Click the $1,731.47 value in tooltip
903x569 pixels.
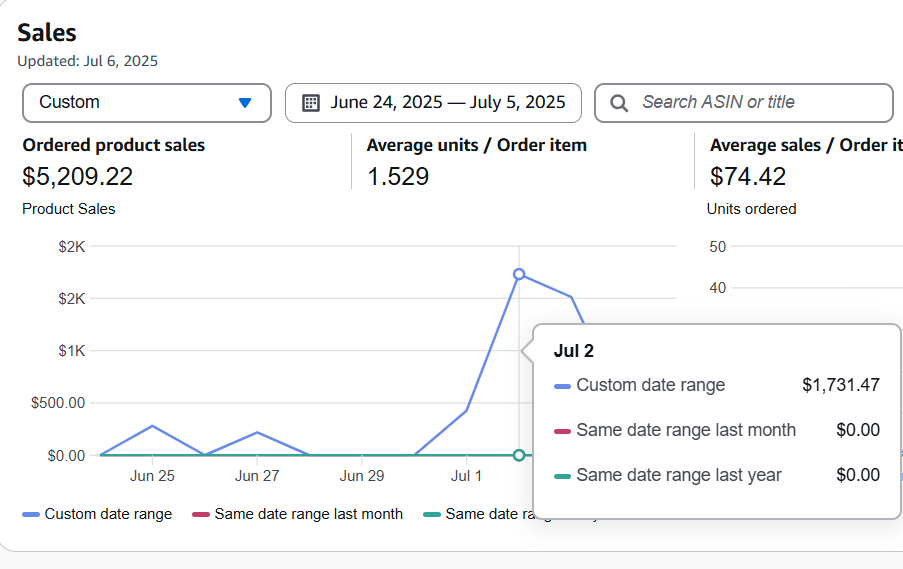click(840, 385)
